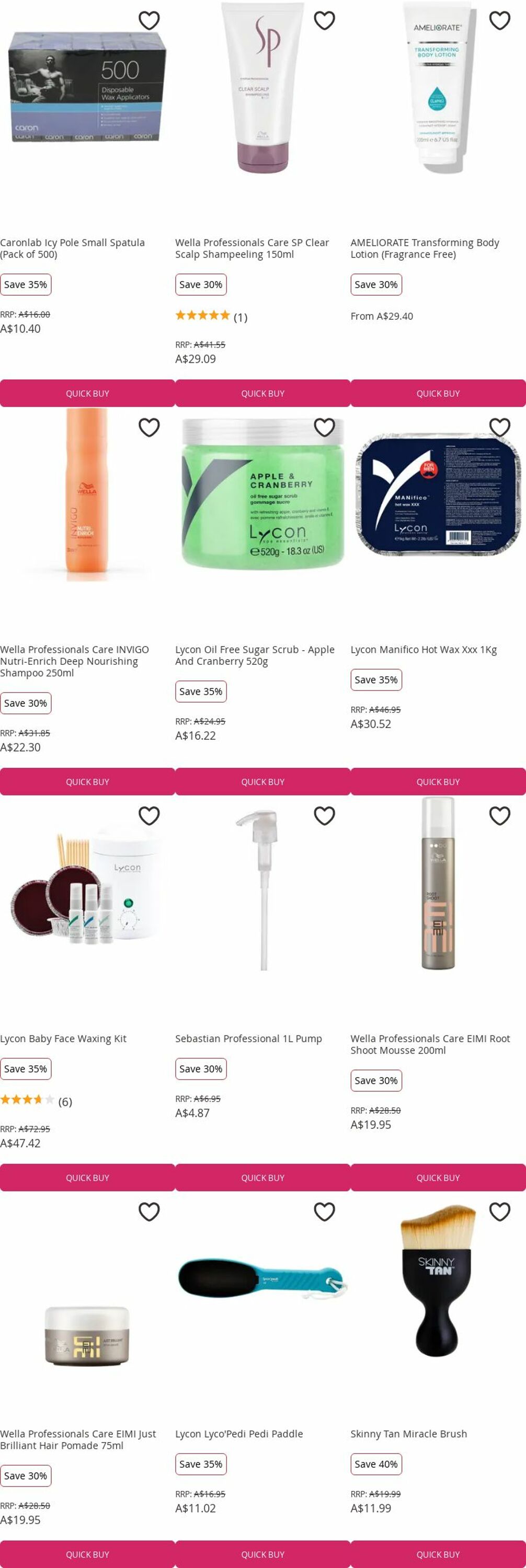Save Lycon Apple Cranberry Scrub to wishlist
Screen dimensions: 526x1568
[x=325, y=428]
